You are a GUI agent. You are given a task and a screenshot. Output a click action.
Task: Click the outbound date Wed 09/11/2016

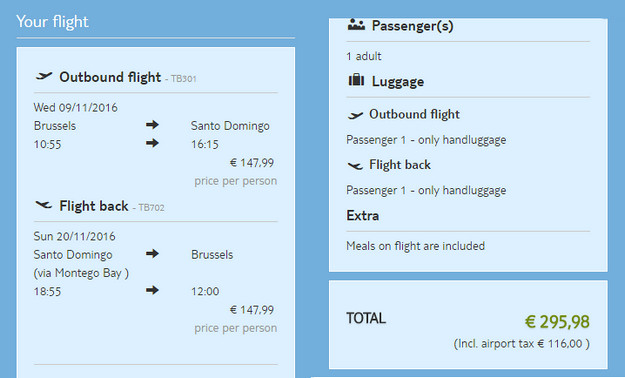pyautogui.click(x=75, y=107)
